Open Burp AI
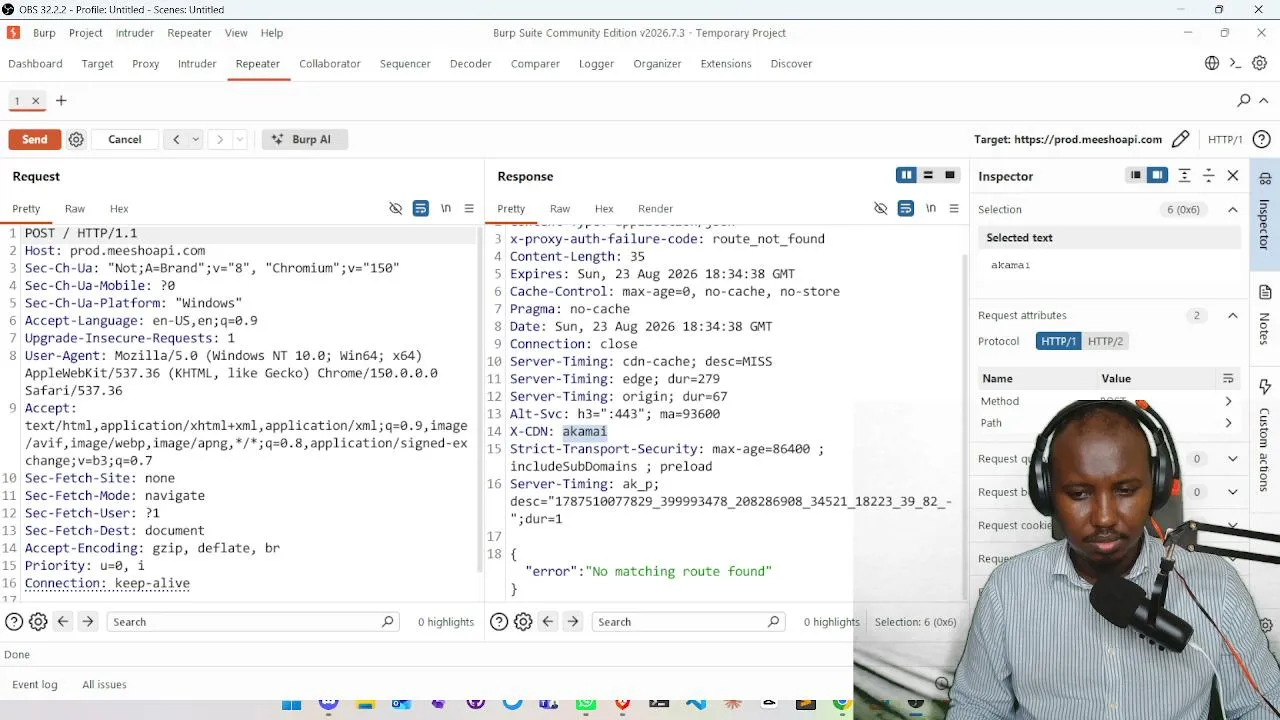1280x720 pixels. pyautogui.click(x=305, y=139)
